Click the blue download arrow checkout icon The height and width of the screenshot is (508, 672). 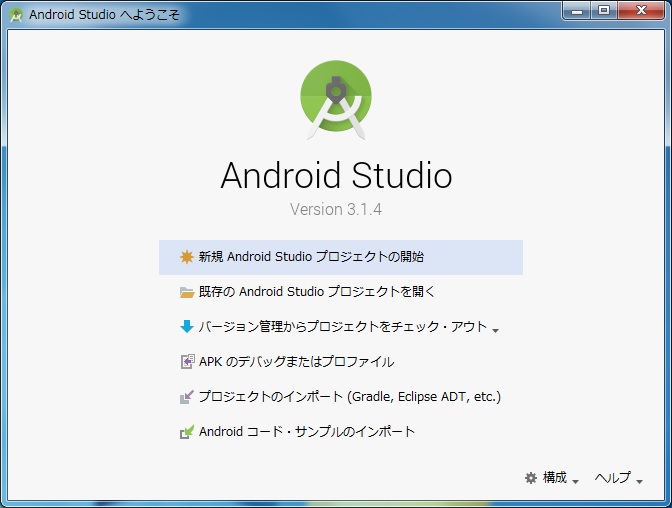pyautogui.click(x=187, y=326)
